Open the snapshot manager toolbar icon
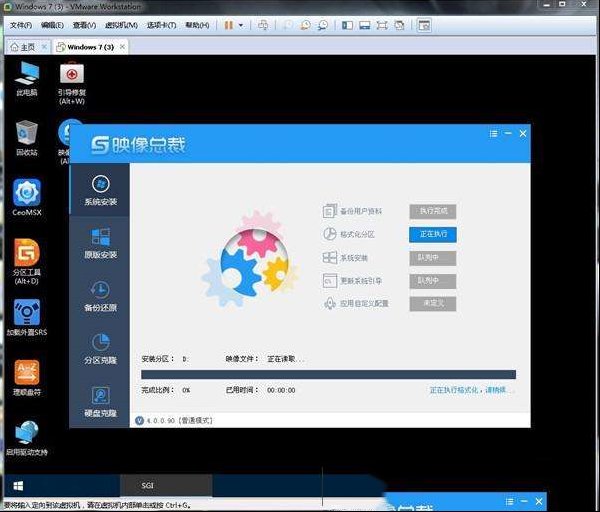Screen dimensions: 600x512 coord(323,26)
